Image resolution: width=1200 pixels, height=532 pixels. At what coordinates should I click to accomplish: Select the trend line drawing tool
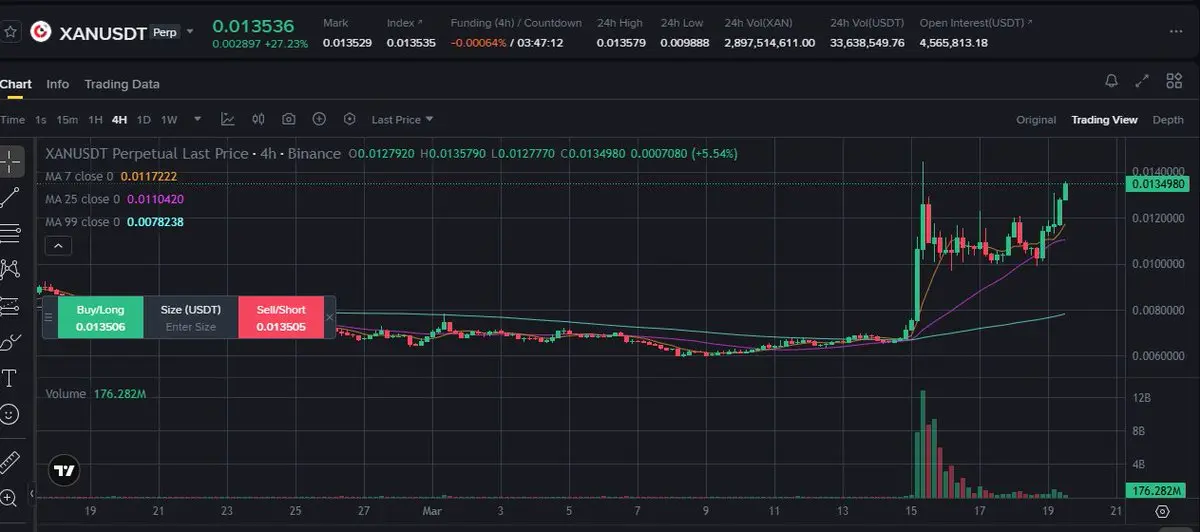[10, 197]
